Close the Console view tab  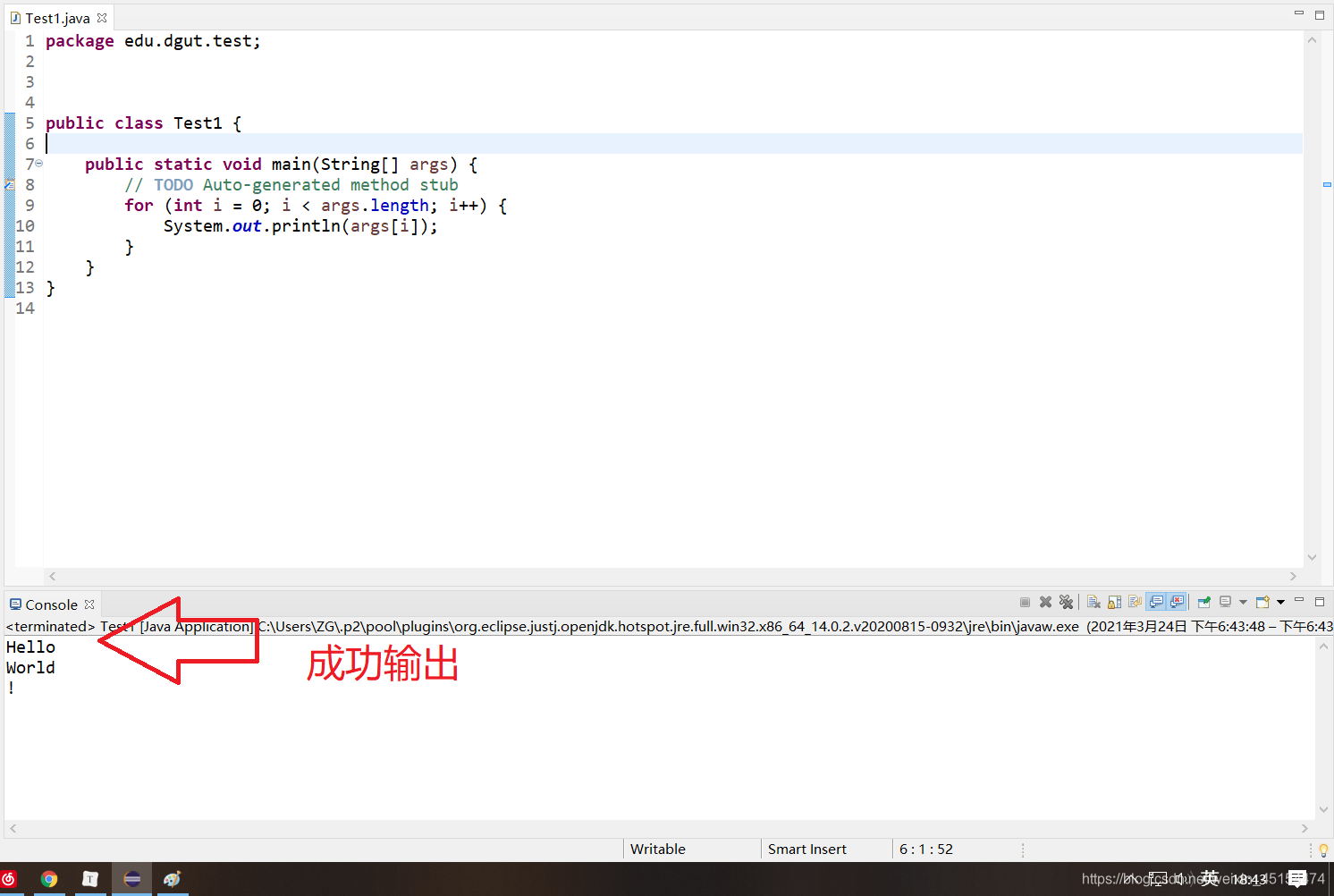[x=89, y=604]
